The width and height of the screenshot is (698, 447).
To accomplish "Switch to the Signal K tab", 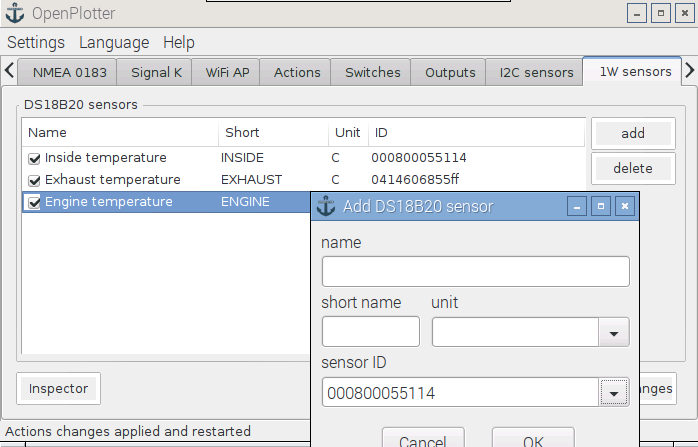I will 156,73.
